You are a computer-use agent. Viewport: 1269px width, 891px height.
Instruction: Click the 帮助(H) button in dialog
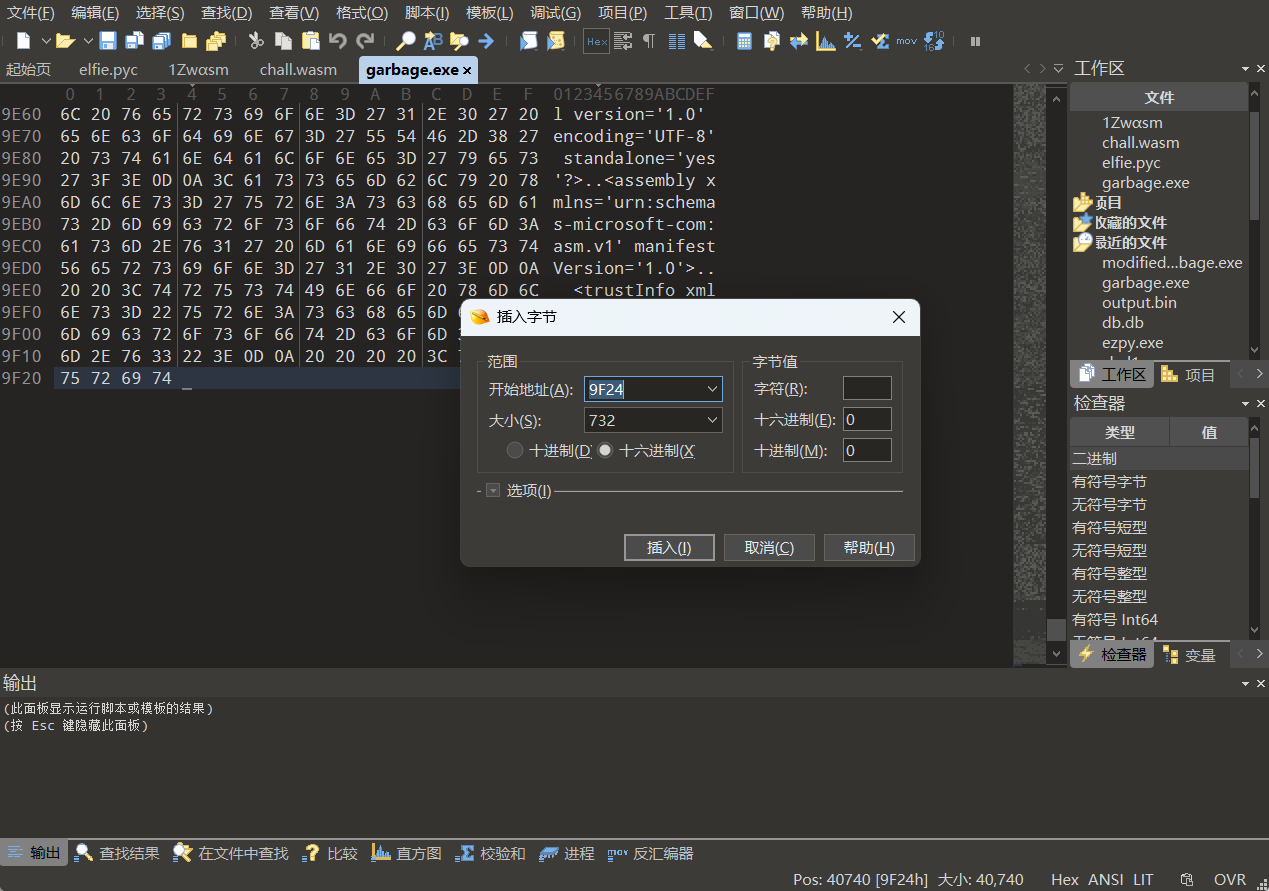tap(868, 548)
